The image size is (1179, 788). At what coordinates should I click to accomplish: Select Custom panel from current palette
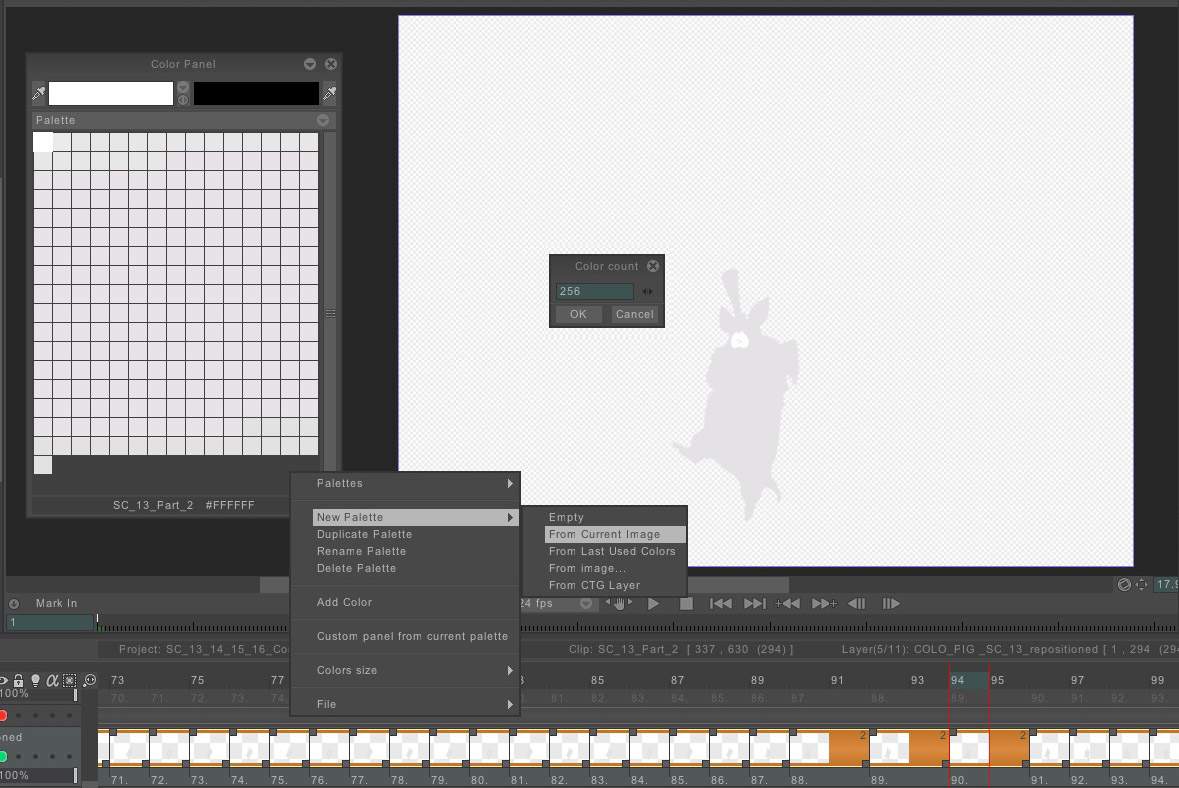click(x=413, y=636)
